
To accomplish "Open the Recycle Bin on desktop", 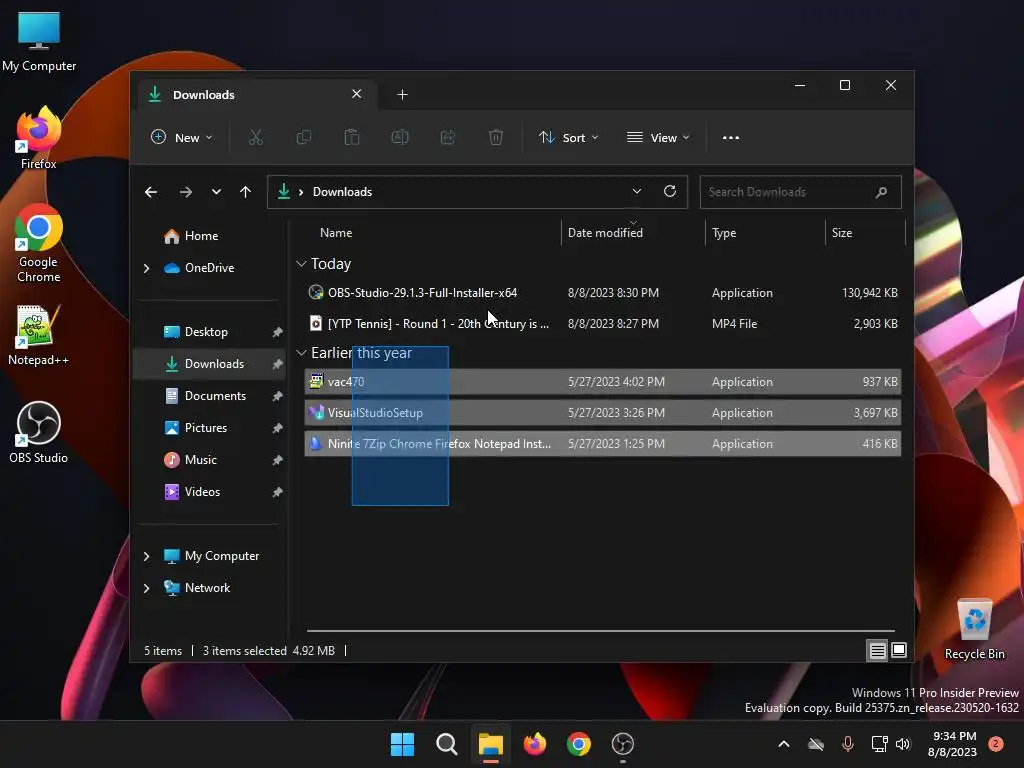I will click(974, 630).
